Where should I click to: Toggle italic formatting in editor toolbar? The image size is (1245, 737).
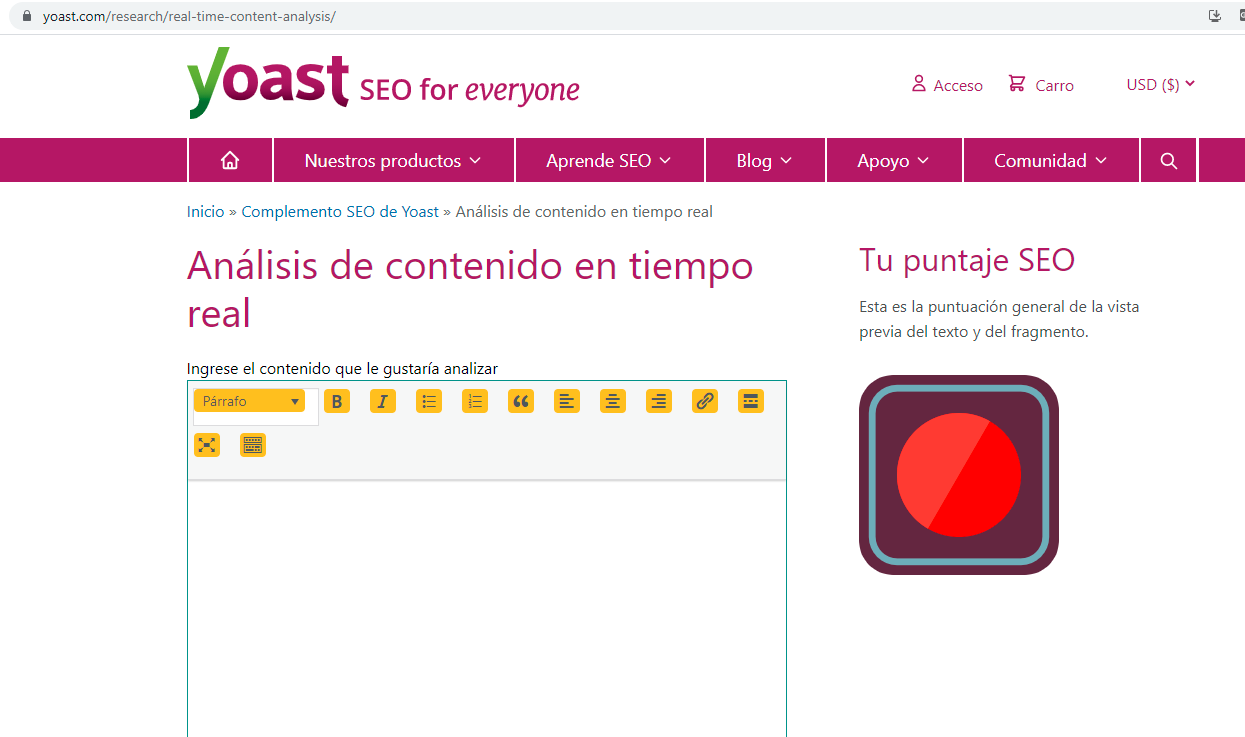pyautogui.click(x=383, y=401)
